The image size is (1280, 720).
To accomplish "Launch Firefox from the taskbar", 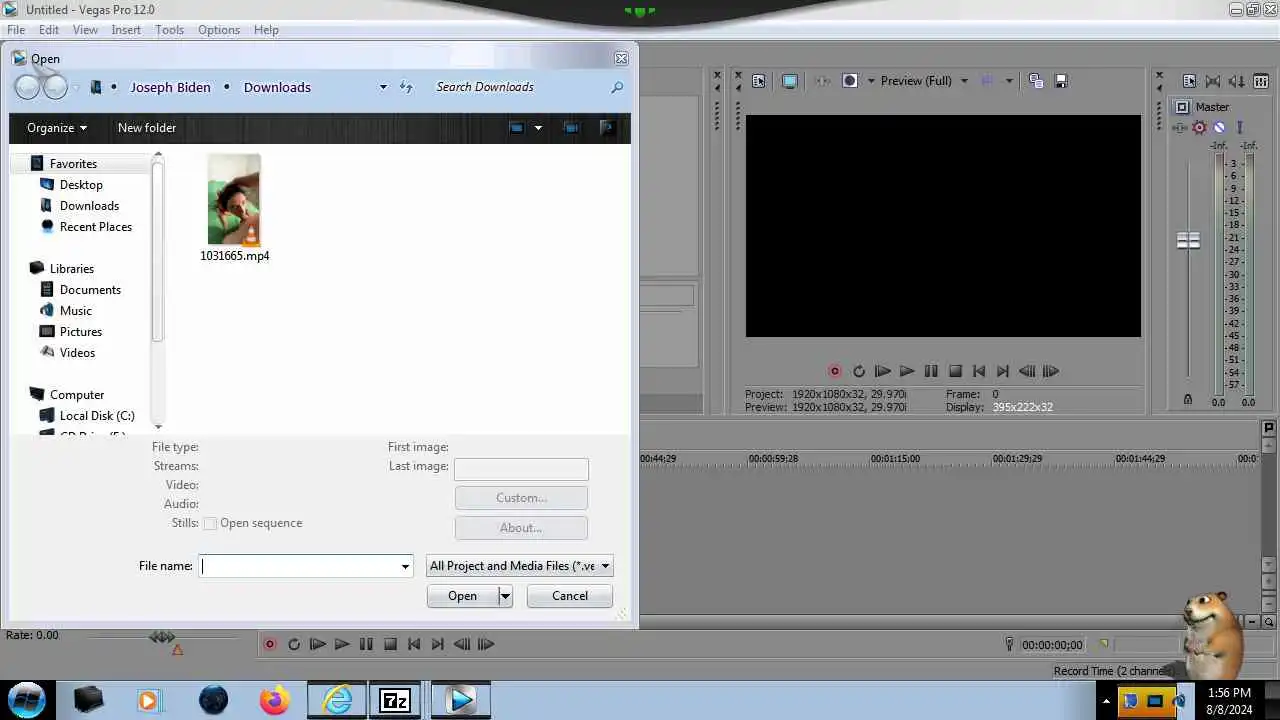I will click(x=275, y=700).
